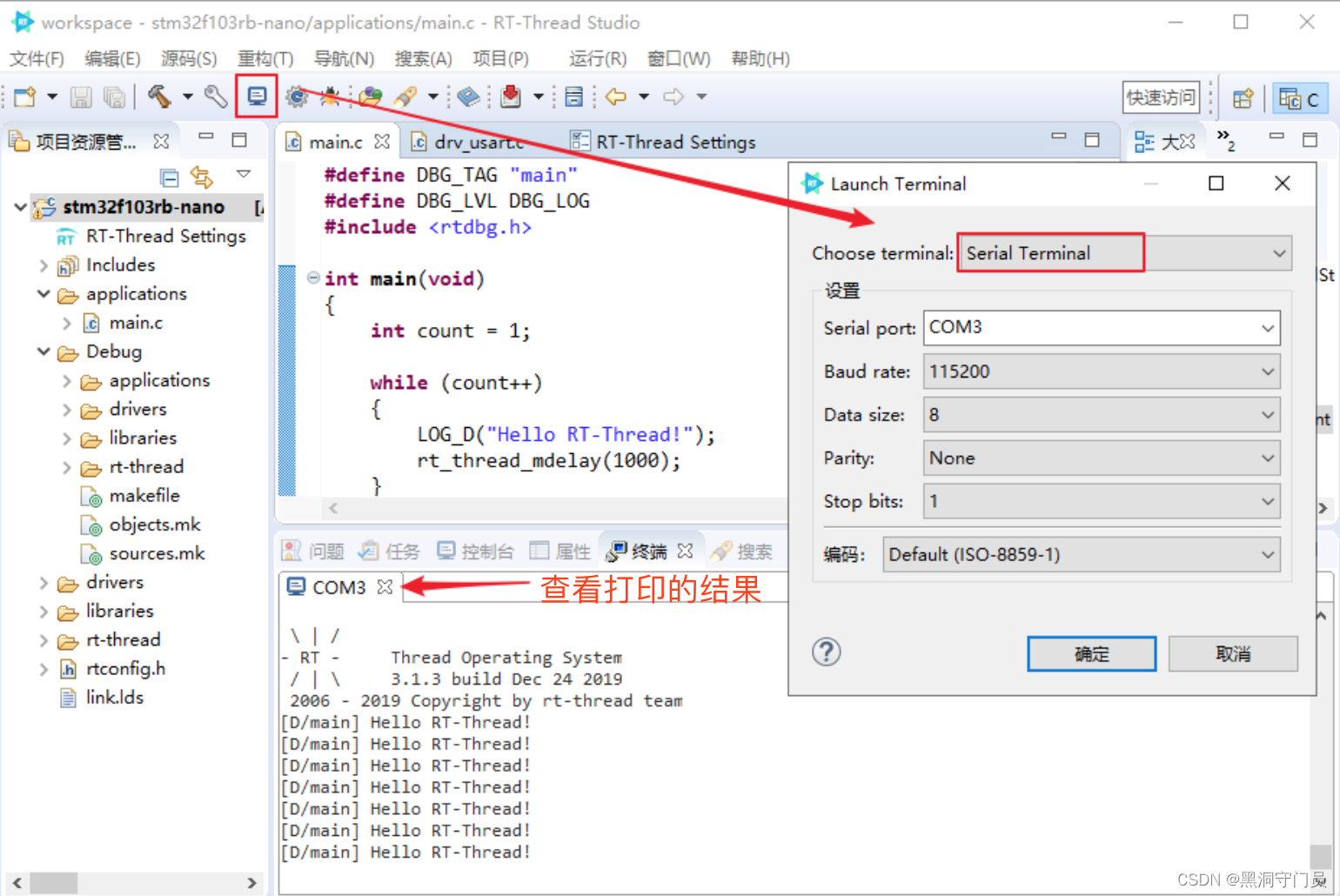Click the gear rebuild icon in toolbar
1340x896 pixels.
click(297, 97)
